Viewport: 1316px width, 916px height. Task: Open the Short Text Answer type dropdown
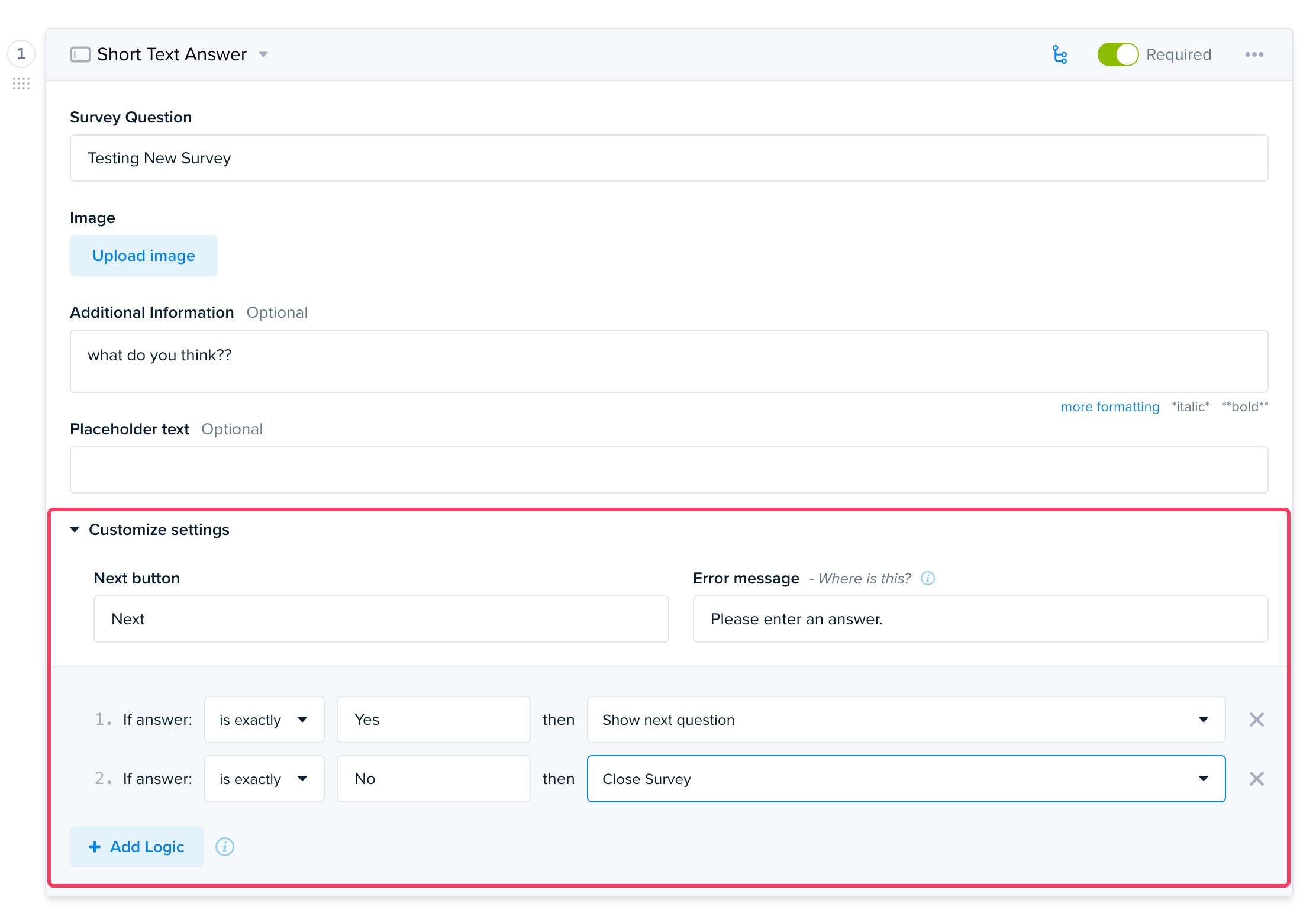click(x=263, y=54)
